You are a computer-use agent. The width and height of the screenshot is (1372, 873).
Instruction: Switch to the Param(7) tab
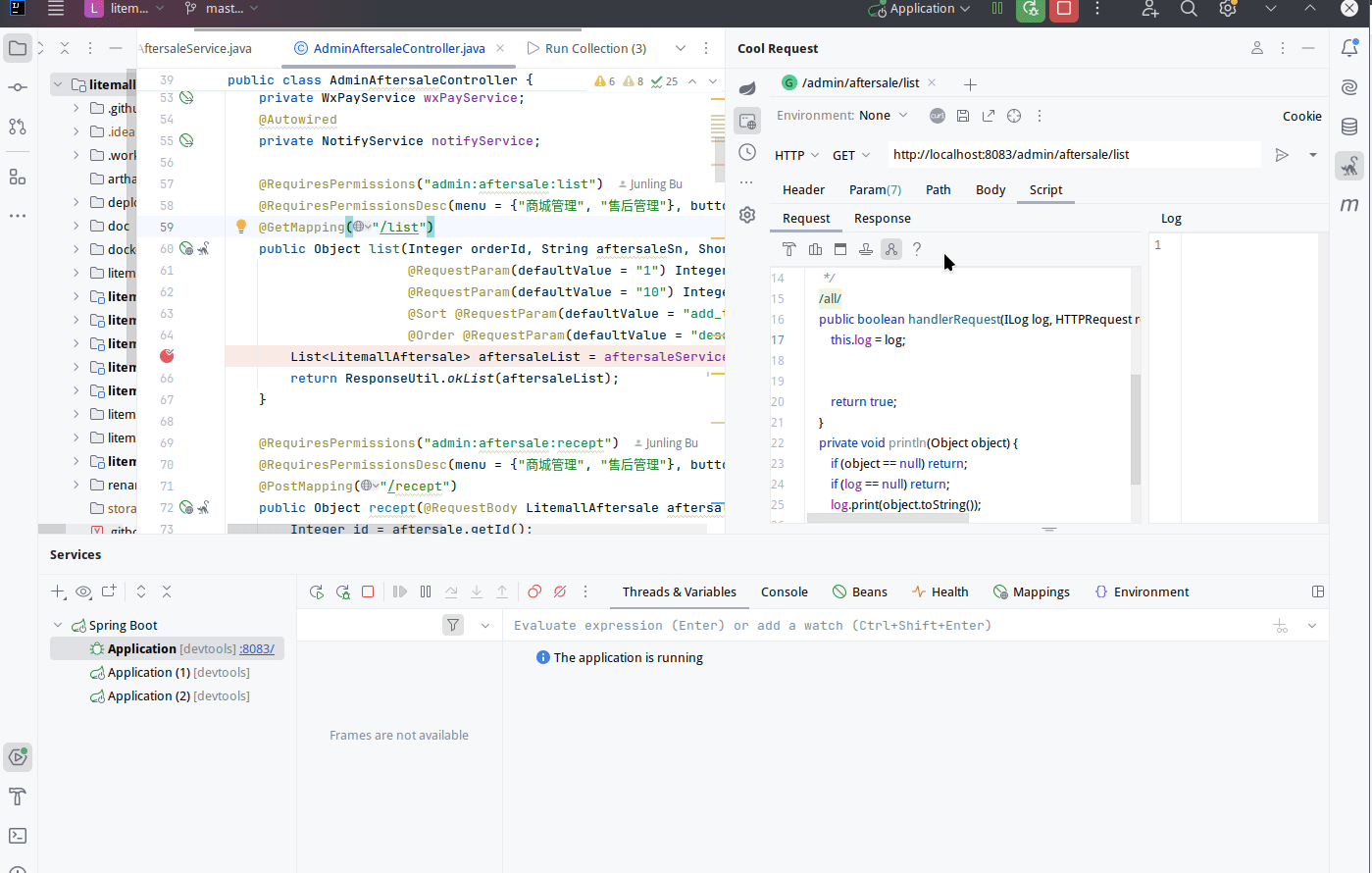pos(875,189)
